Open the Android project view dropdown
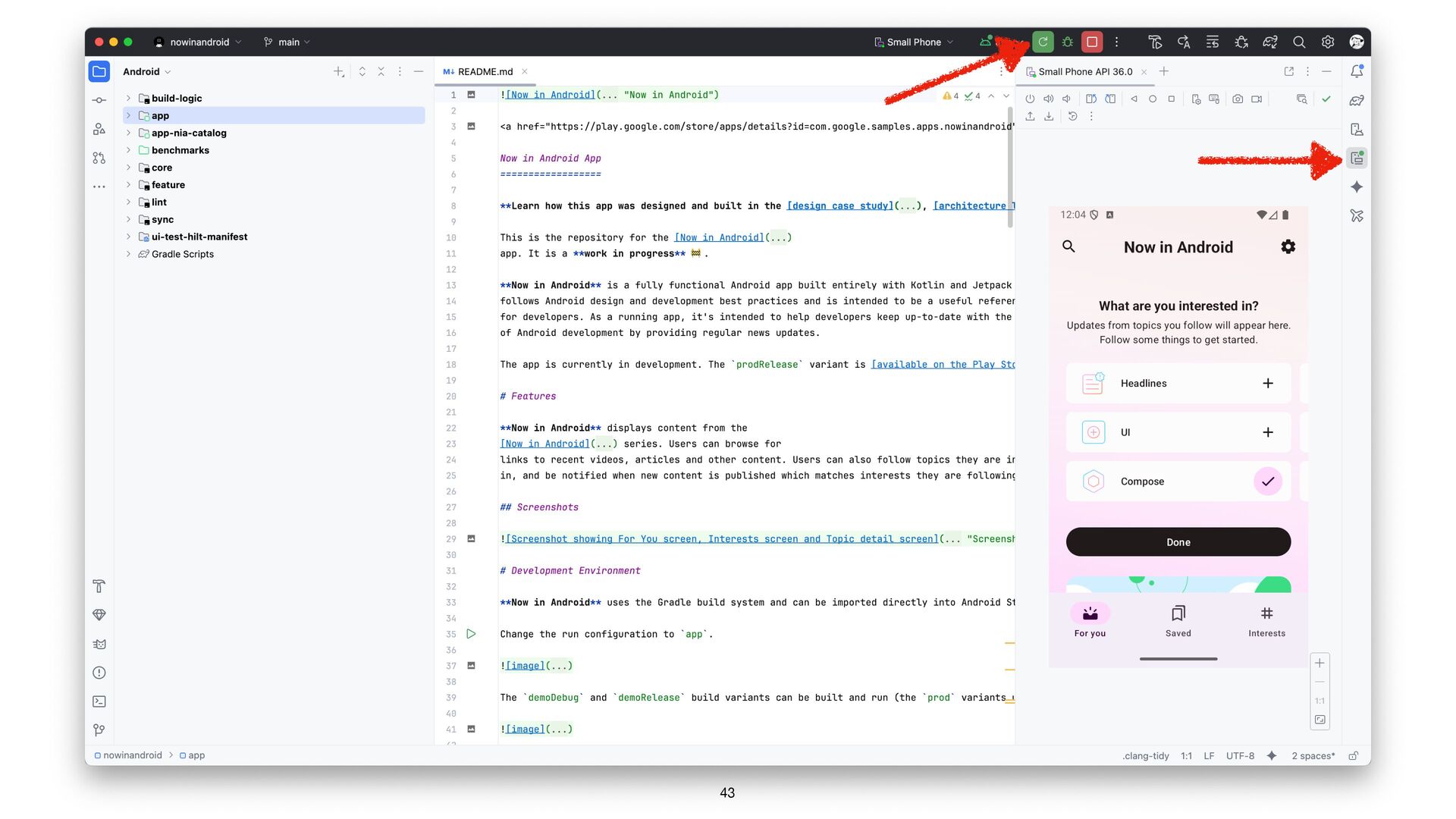The width and height of the screenshot is (1456, 819). point(147,71)
